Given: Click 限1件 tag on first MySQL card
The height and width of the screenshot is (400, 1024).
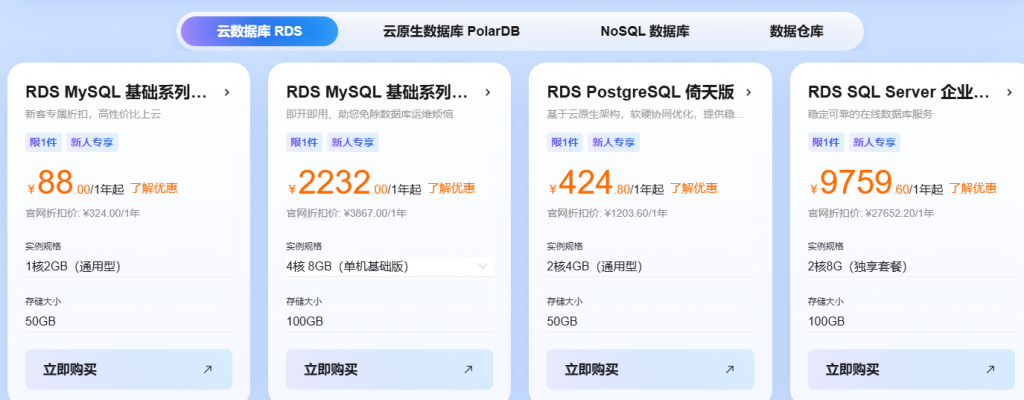Looking at the screenshot, I should (x=42, y=142).
